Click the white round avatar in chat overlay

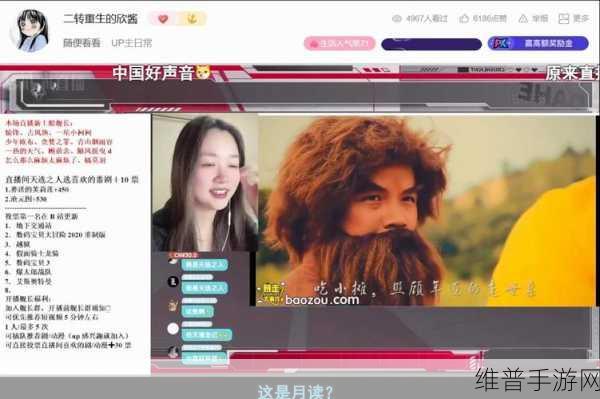coord(173,328)
